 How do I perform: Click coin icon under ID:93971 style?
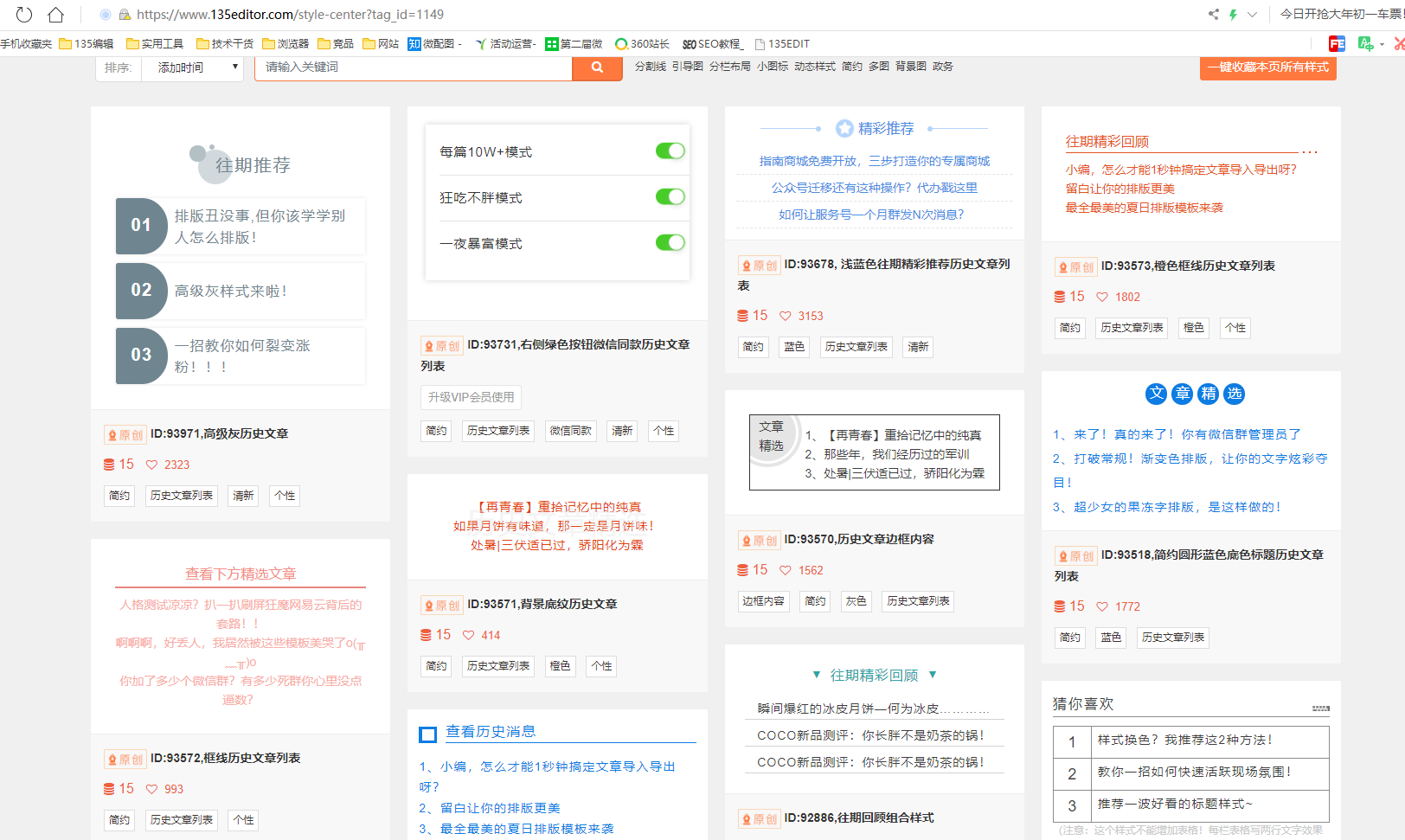coord(109,465)
